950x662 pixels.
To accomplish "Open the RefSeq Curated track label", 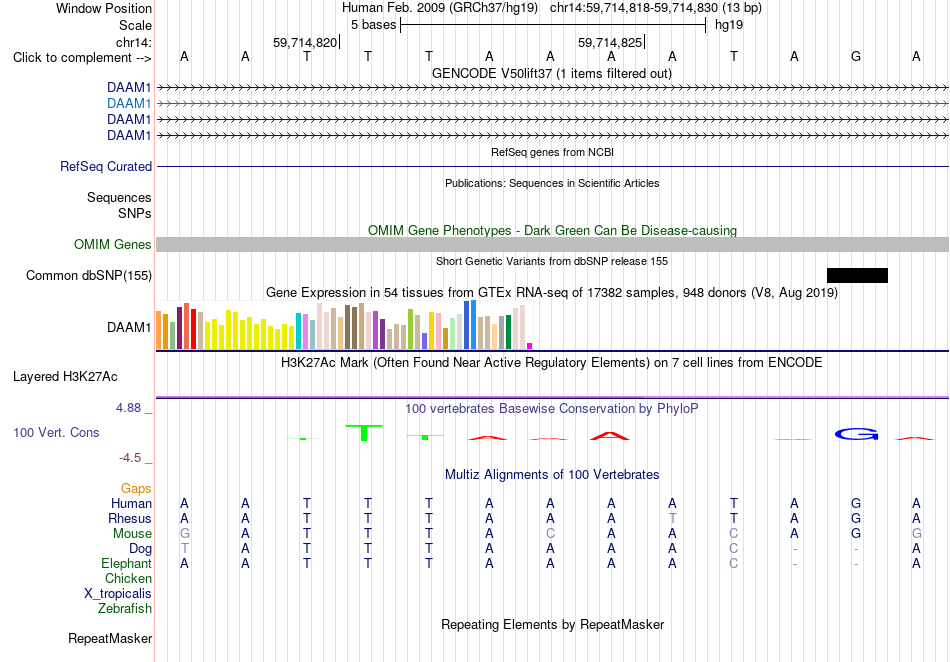I will tap(106, 167).
